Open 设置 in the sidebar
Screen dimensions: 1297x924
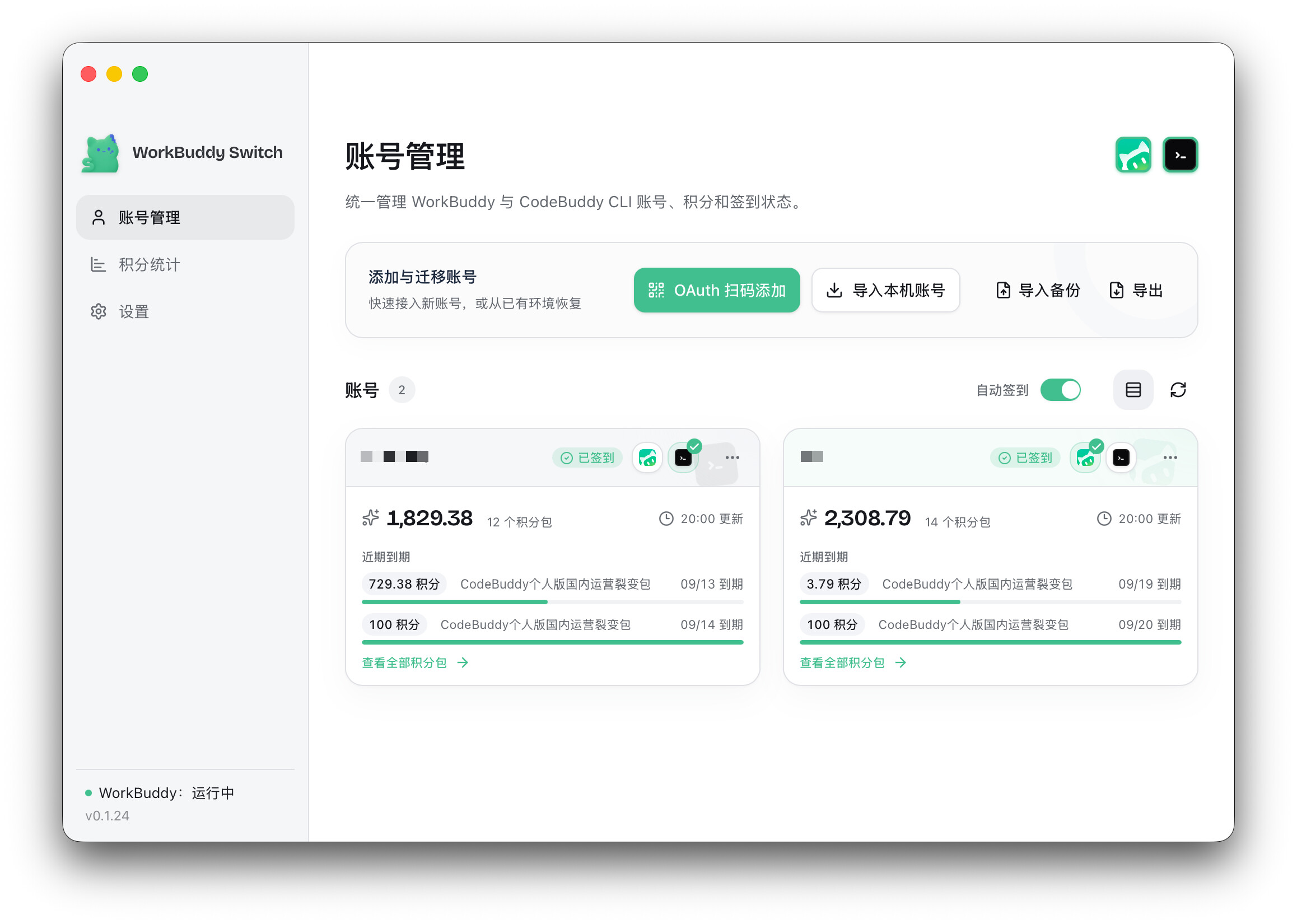pos(185,312)
